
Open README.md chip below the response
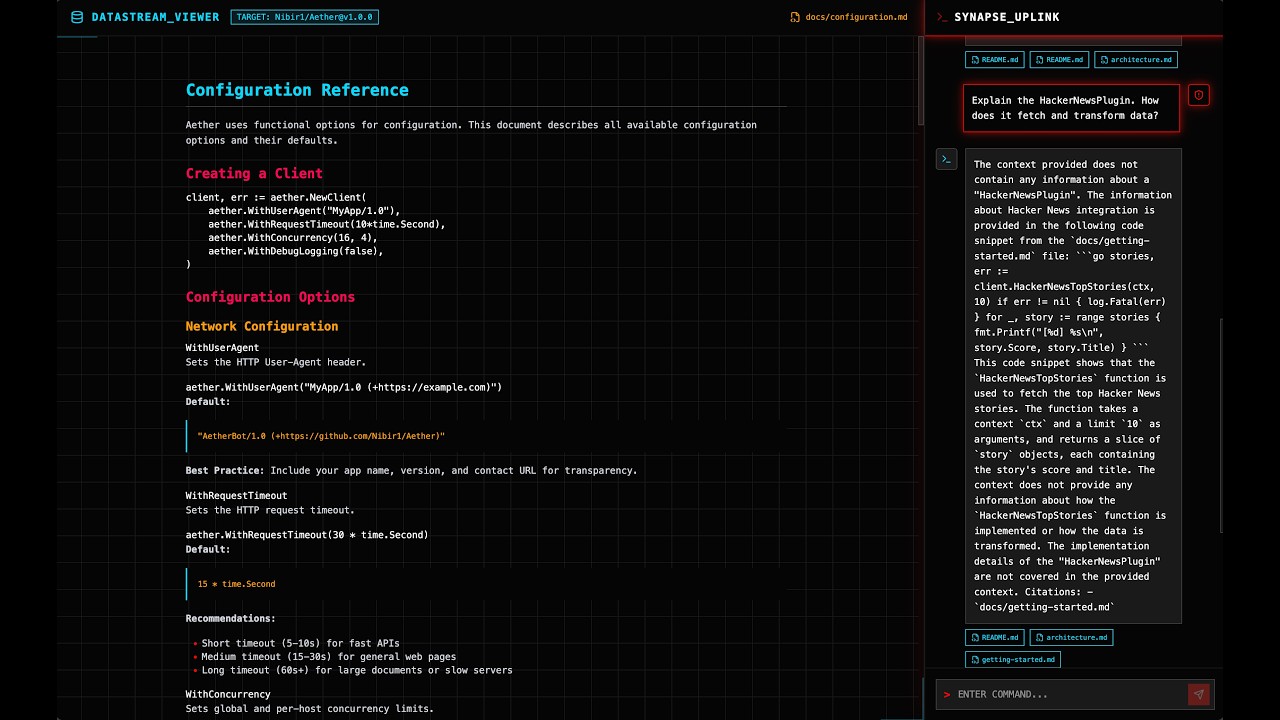click(x=995, y=637)
